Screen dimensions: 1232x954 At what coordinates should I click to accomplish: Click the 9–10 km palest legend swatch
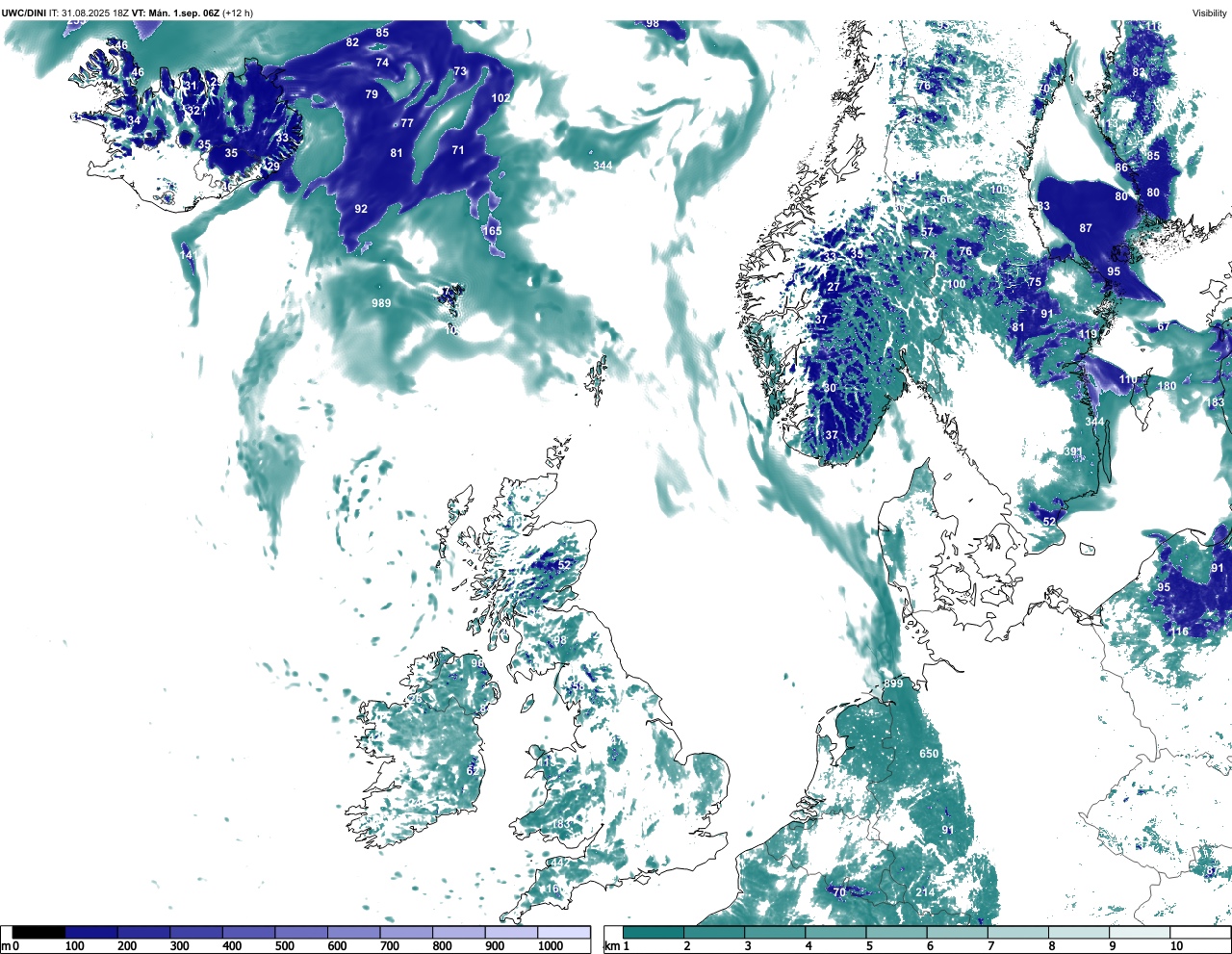[1141, 932]
